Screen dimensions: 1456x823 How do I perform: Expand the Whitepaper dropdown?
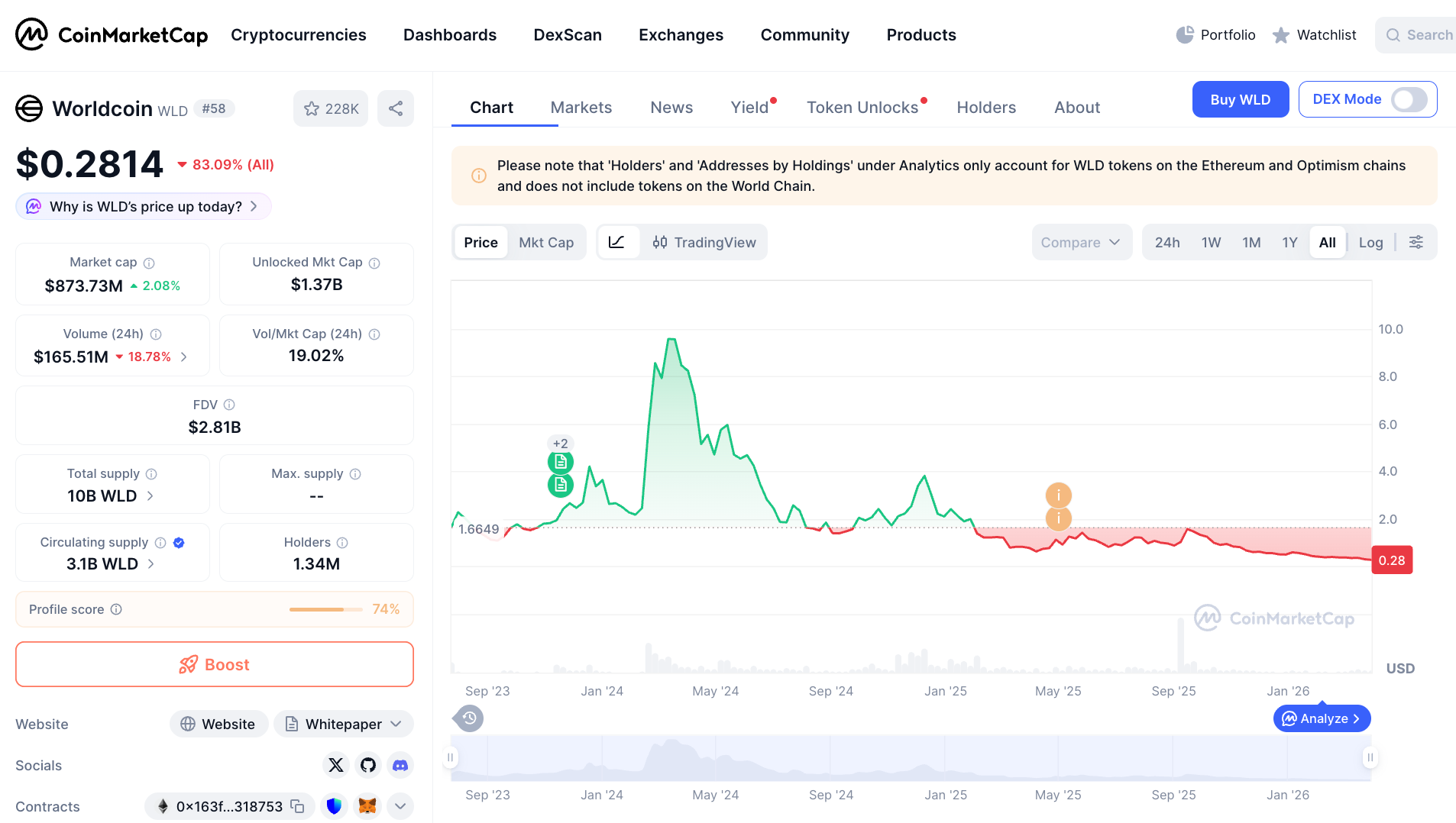click(396, 724)
